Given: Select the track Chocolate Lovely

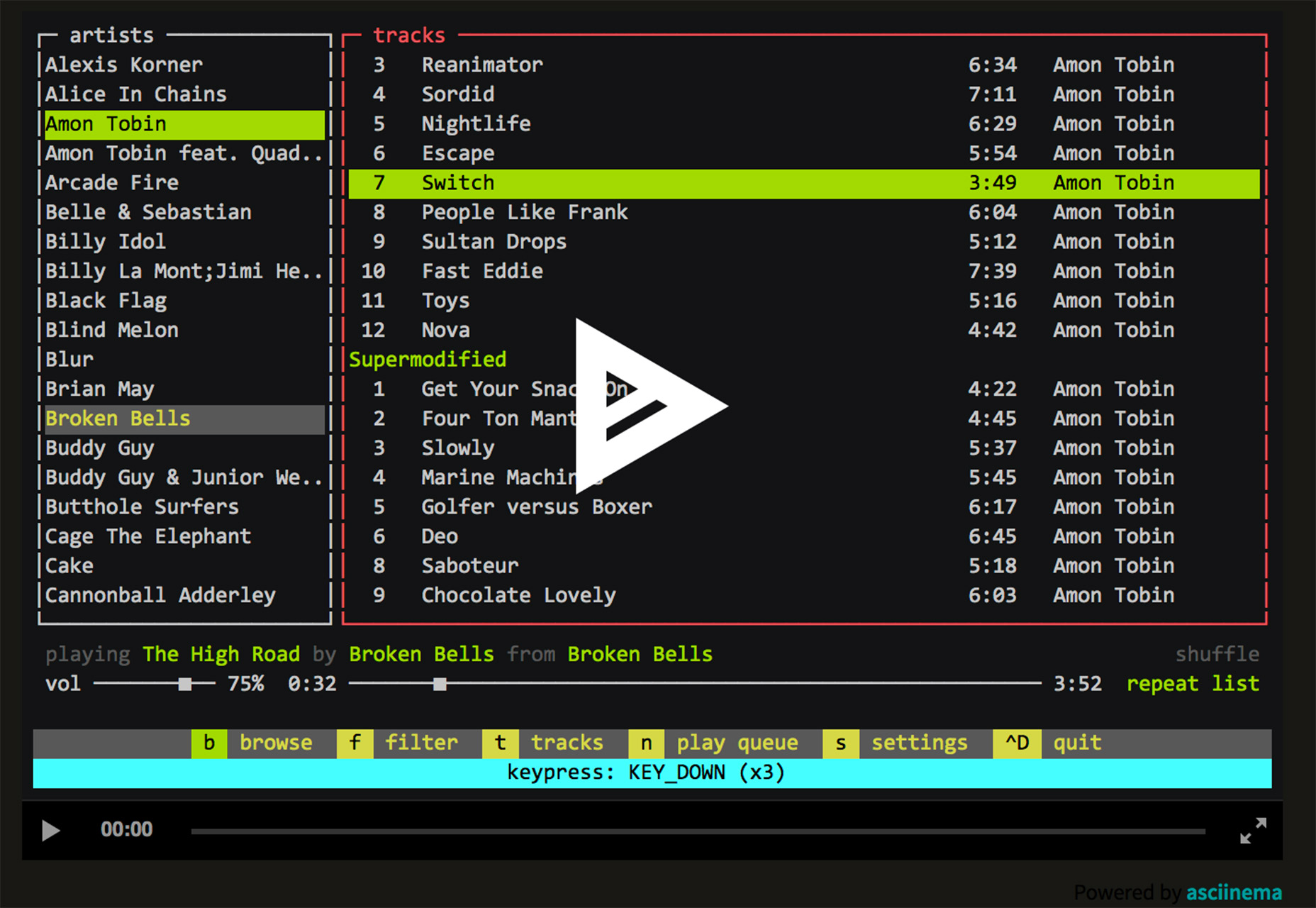Looking at the screenshot, I should coord(518,595).
